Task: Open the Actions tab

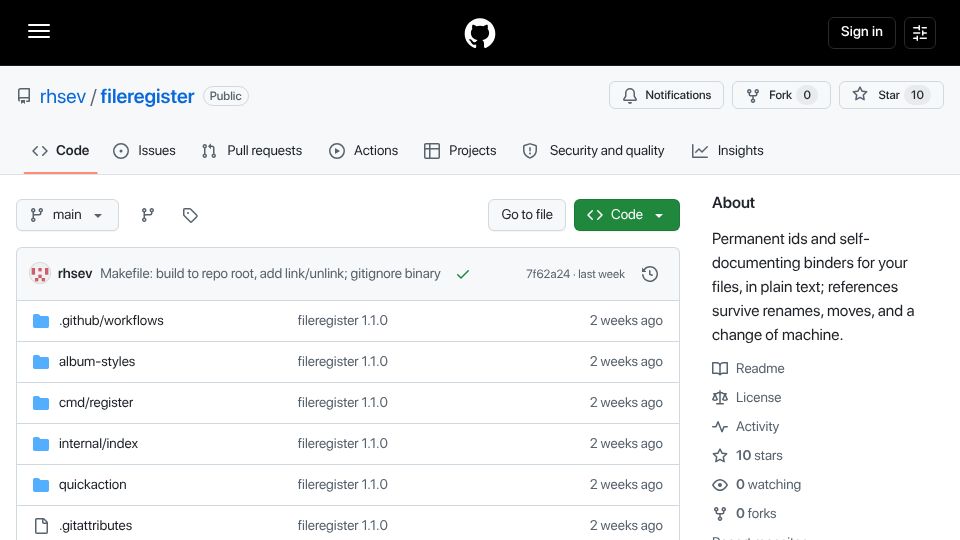Action: pos(364,151)
